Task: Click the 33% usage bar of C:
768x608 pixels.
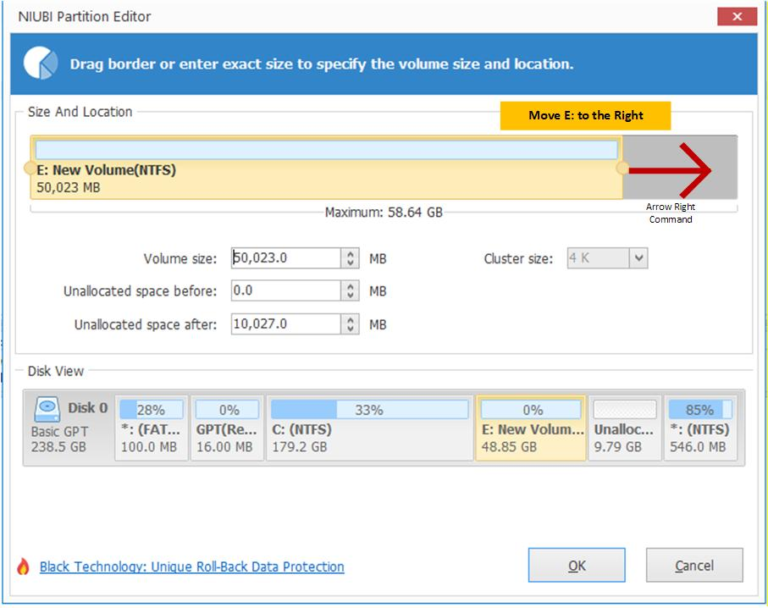Action: pos(370,410)
